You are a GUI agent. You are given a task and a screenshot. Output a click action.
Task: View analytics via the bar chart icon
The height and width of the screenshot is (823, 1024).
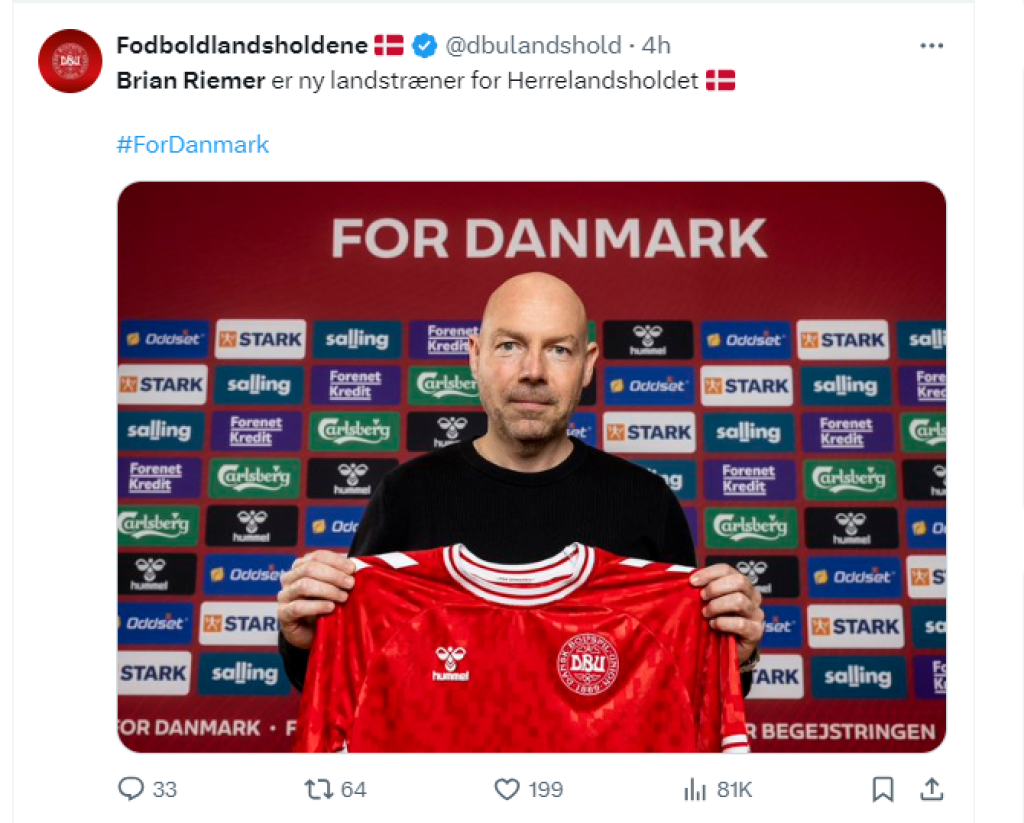click(x=695, y=789)
